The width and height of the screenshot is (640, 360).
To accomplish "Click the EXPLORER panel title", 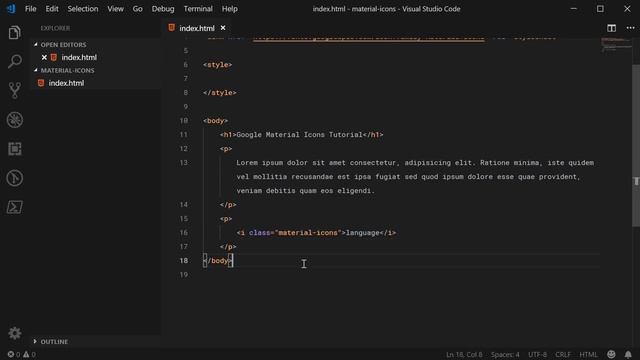I will (55, 28).
